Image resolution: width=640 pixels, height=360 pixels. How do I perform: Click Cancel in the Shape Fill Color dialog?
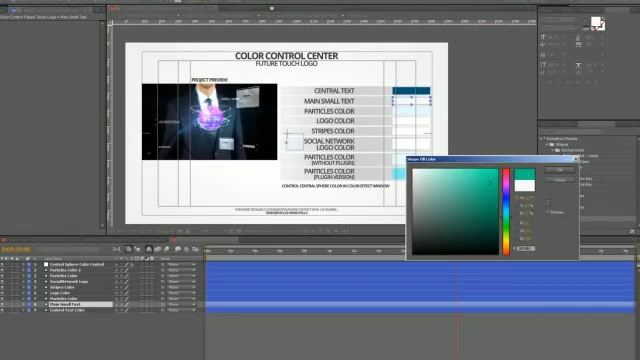(560, 180)
